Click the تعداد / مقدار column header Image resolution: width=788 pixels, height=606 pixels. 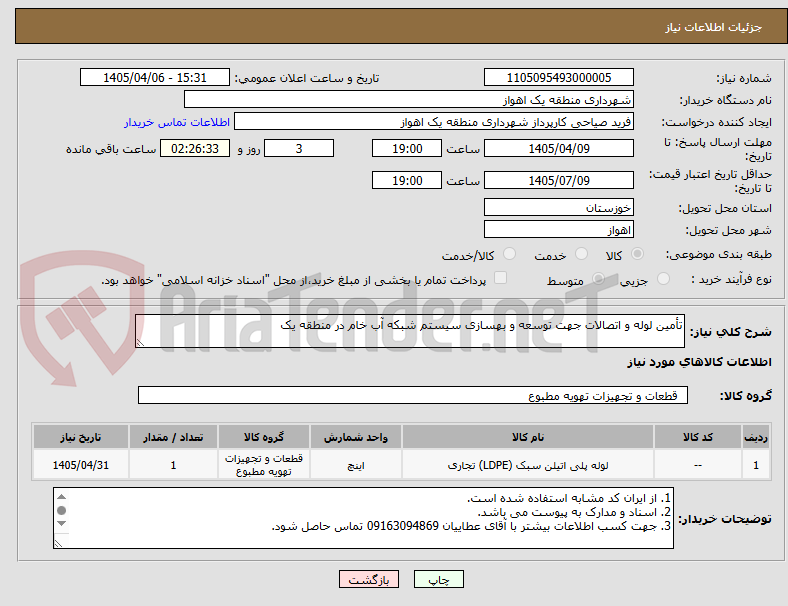coord(173,437)
